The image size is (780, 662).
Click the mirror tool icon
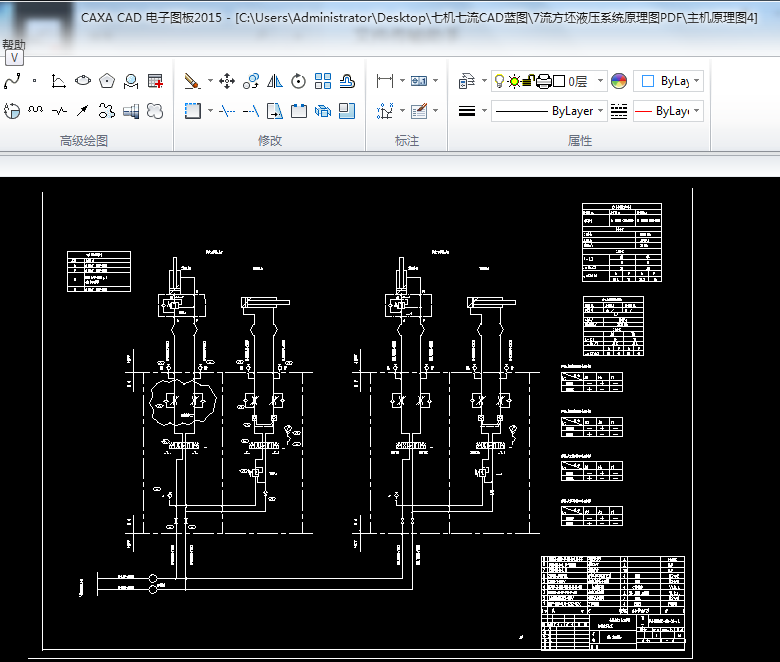click(275, 81)
